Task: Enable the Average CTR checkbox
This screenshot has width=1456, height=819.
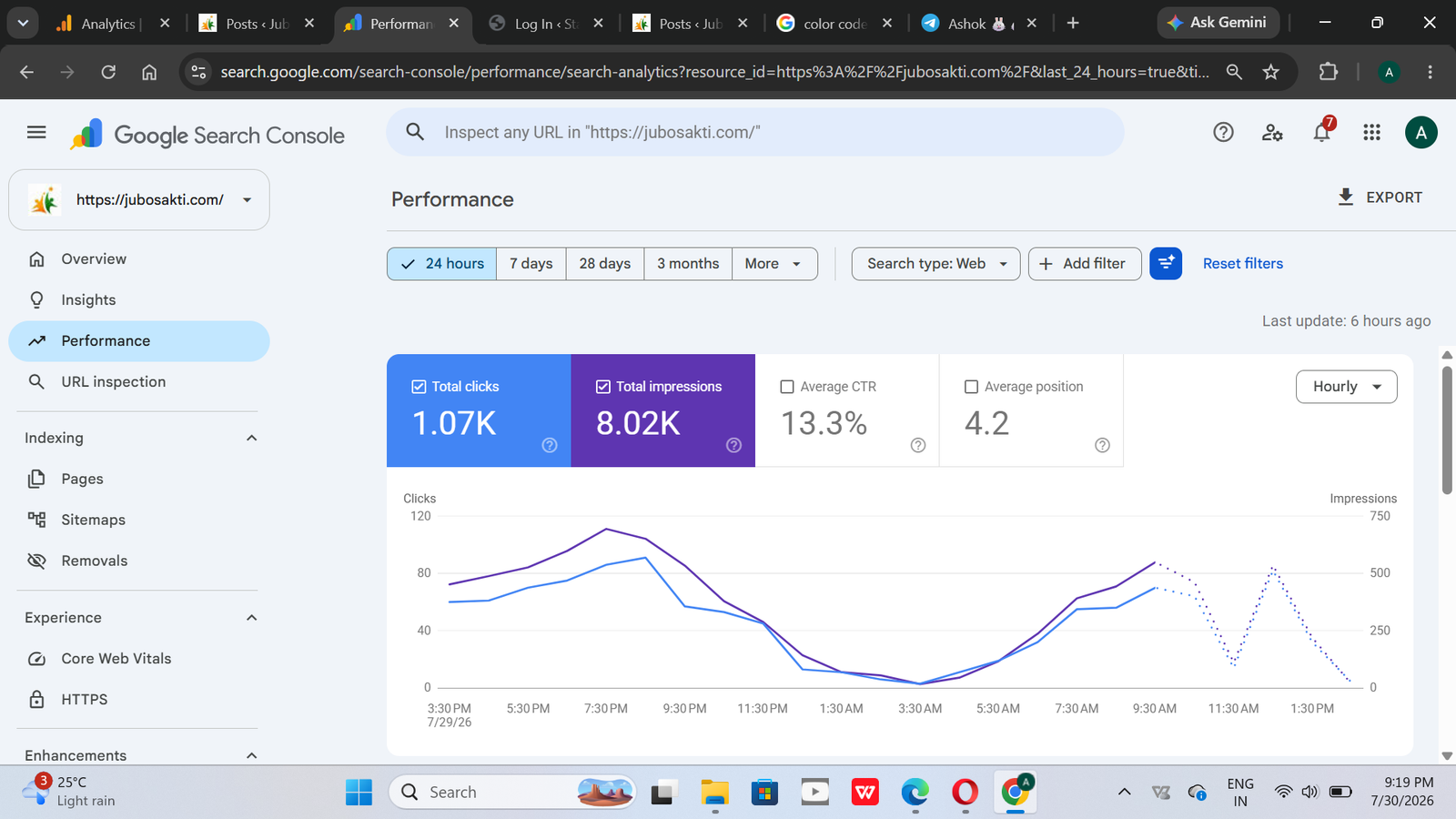Action: (787, 387)
